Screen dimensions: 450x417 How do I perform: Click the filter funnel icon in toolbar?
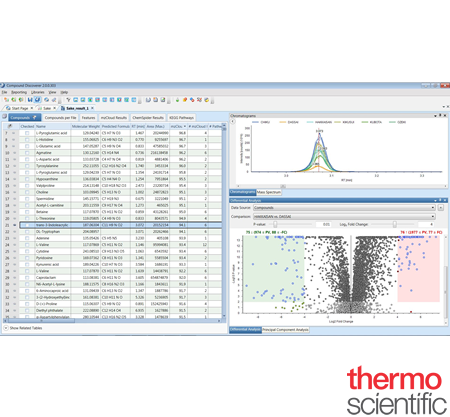[68, 100]
